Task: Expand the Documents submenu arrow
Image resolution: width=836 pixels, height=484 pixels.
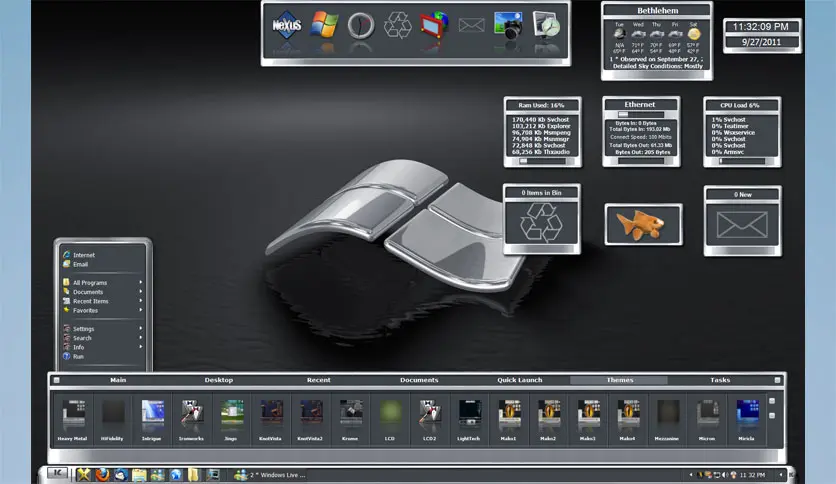Action: (141, 292)
